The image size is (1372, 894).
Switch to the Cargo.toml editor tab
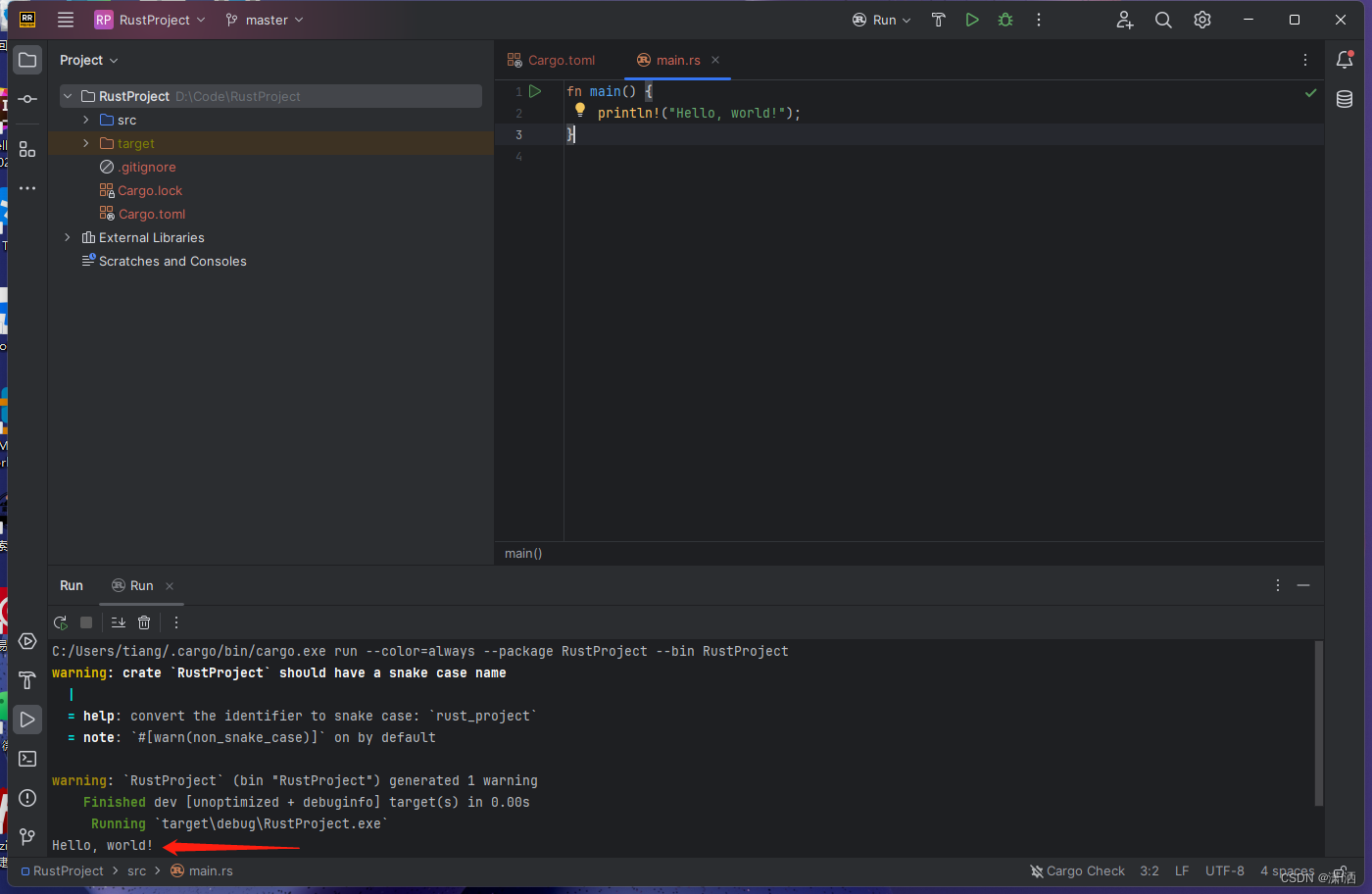coord(551,60)
